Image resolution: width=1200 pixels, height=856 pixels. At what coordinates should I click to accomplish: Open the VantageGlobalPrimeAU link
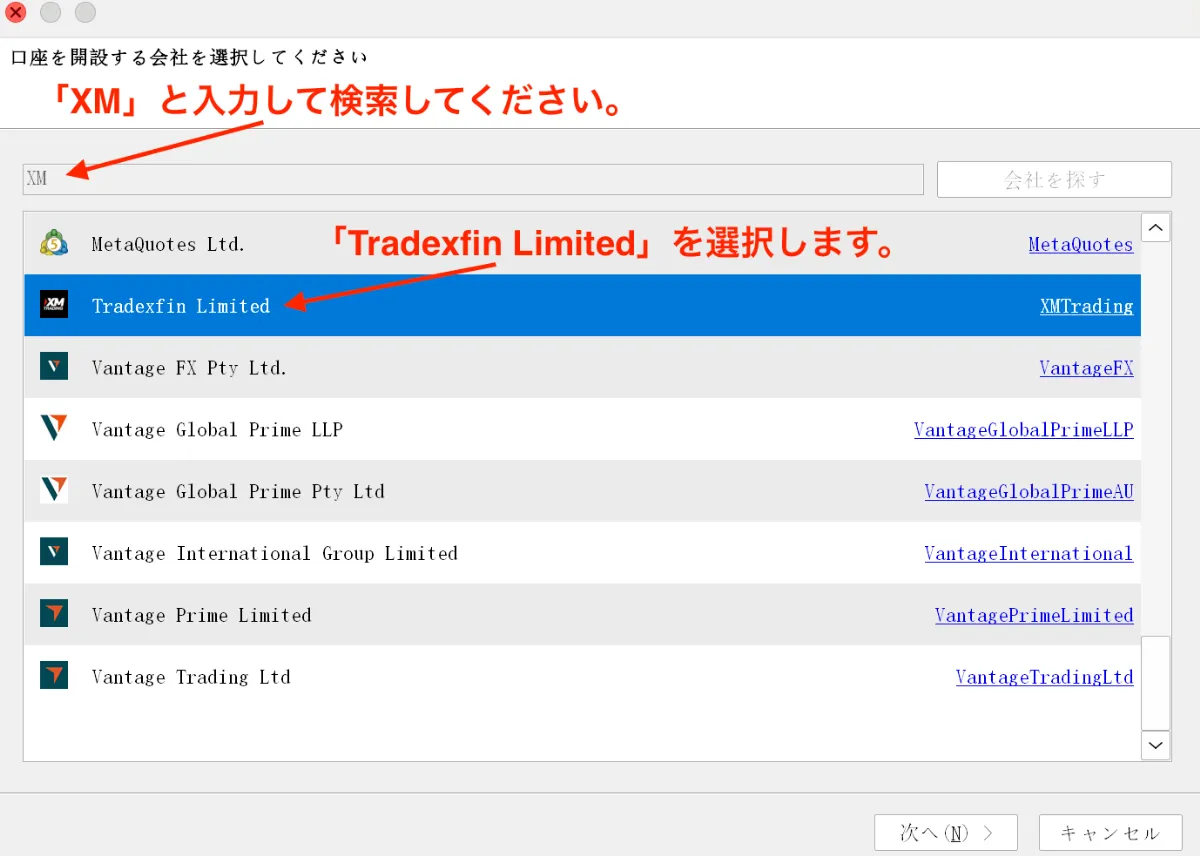click(1029, 491)
